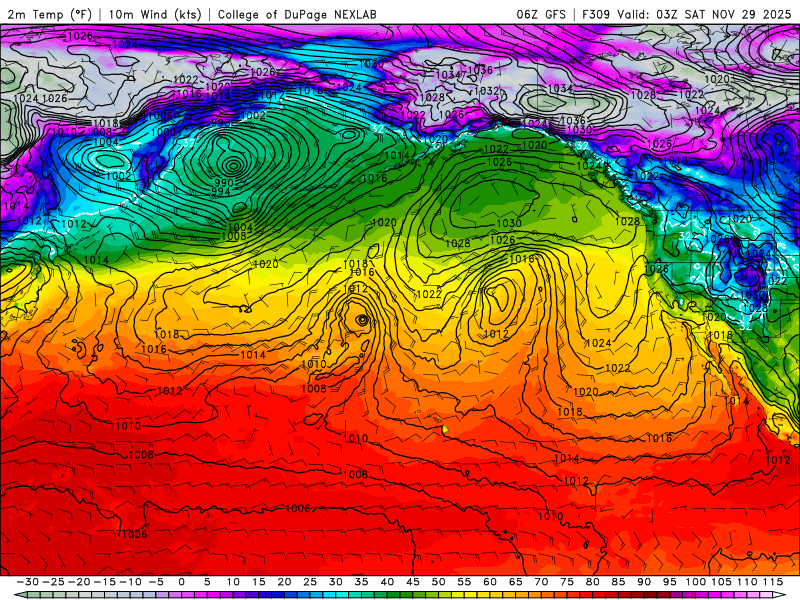
Task: Select the 55 value on temperature scale
Action: [x=464, y=582]
